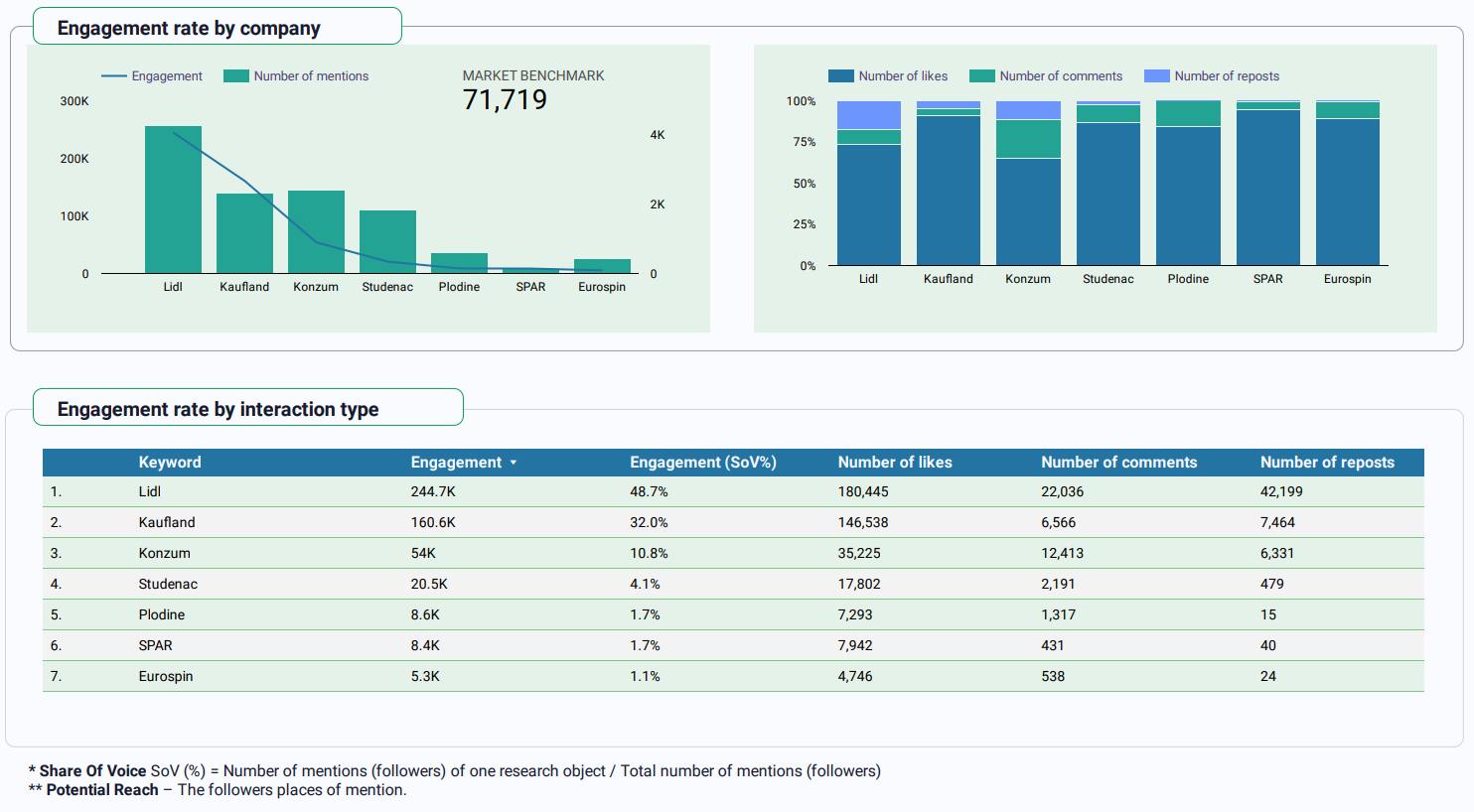
Task: Click the Konzum keyword cell
Action: click(164, 553)
